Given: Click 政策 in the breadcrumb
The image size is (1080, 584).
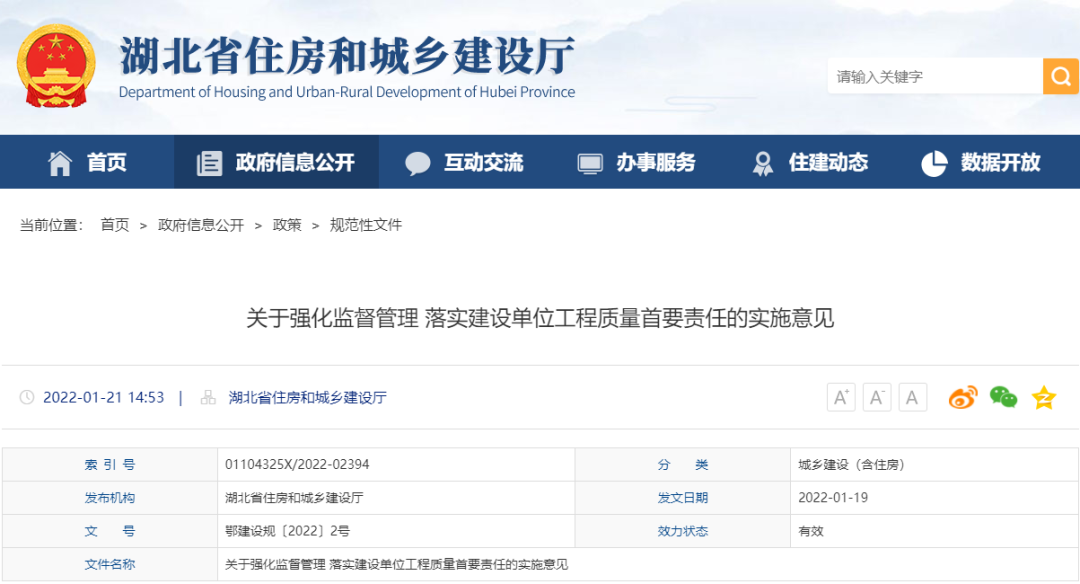Looking at the screenshot, I should click(x=287, y=225).
